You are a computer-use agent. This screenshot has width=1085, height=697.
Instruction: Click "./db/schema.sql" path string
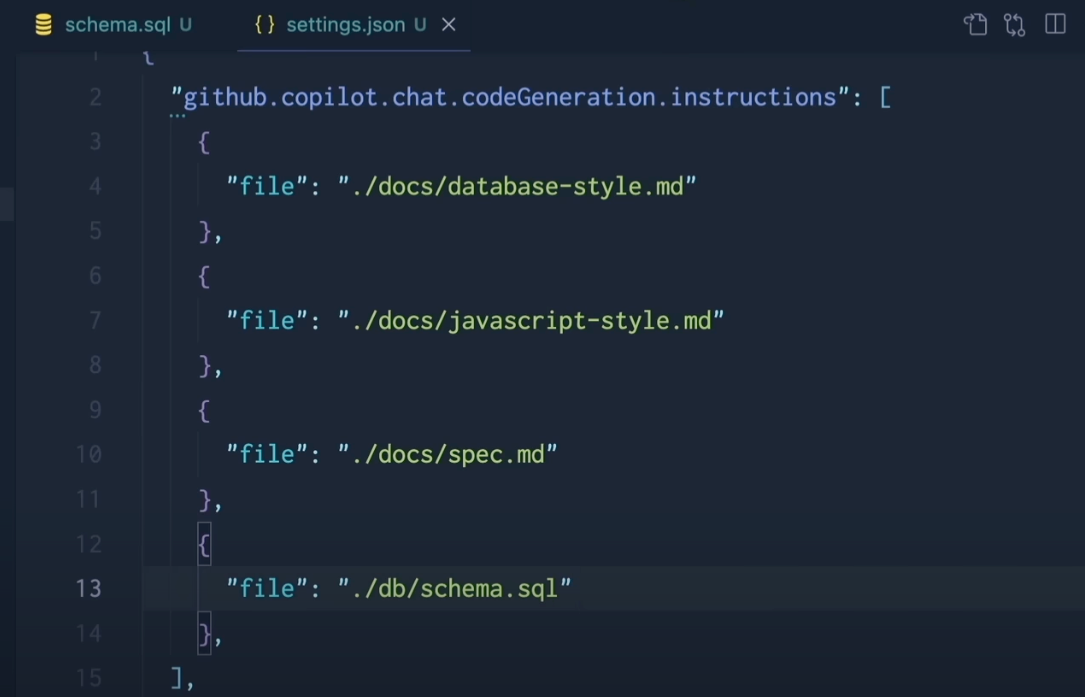(x=455, y=588)
